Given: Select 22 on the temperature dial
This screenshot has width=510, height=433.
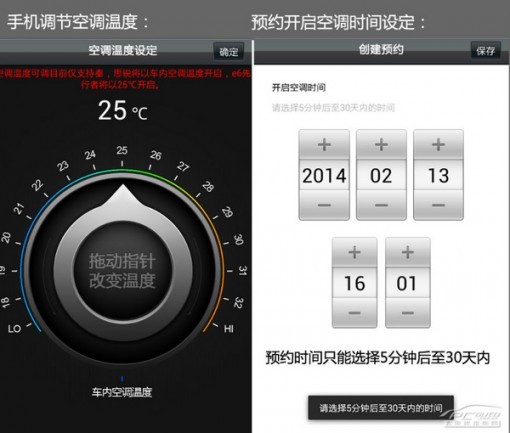Looking at the screenshot, I should click(37, 185).
